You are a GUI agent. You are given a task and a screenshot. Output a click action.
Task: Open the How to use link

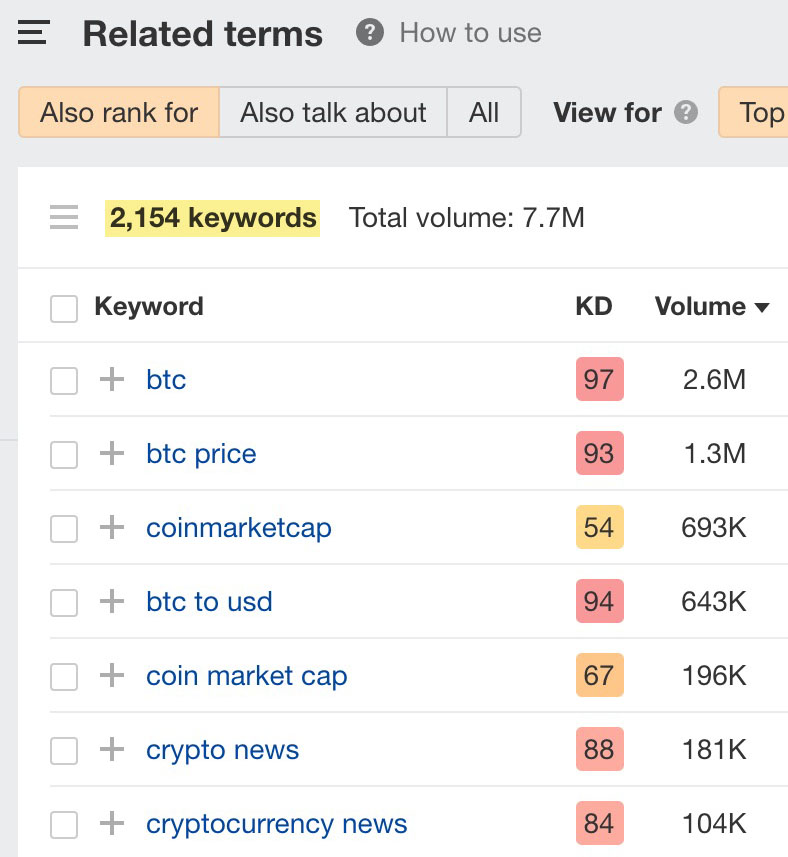pos(470,33)
